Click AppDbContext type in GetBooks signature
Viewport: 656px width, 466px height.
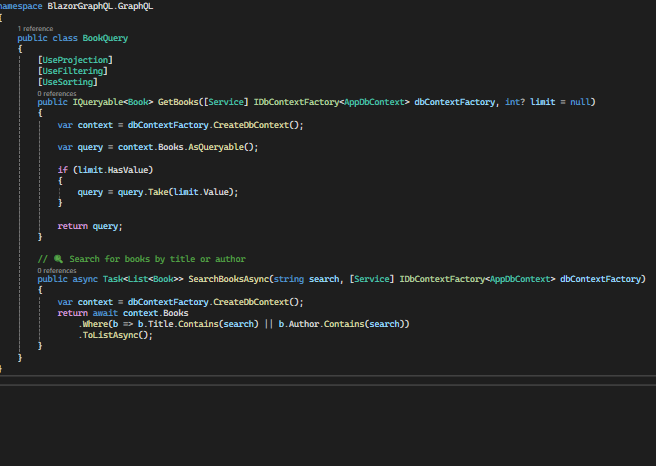(x=374, y=102)
